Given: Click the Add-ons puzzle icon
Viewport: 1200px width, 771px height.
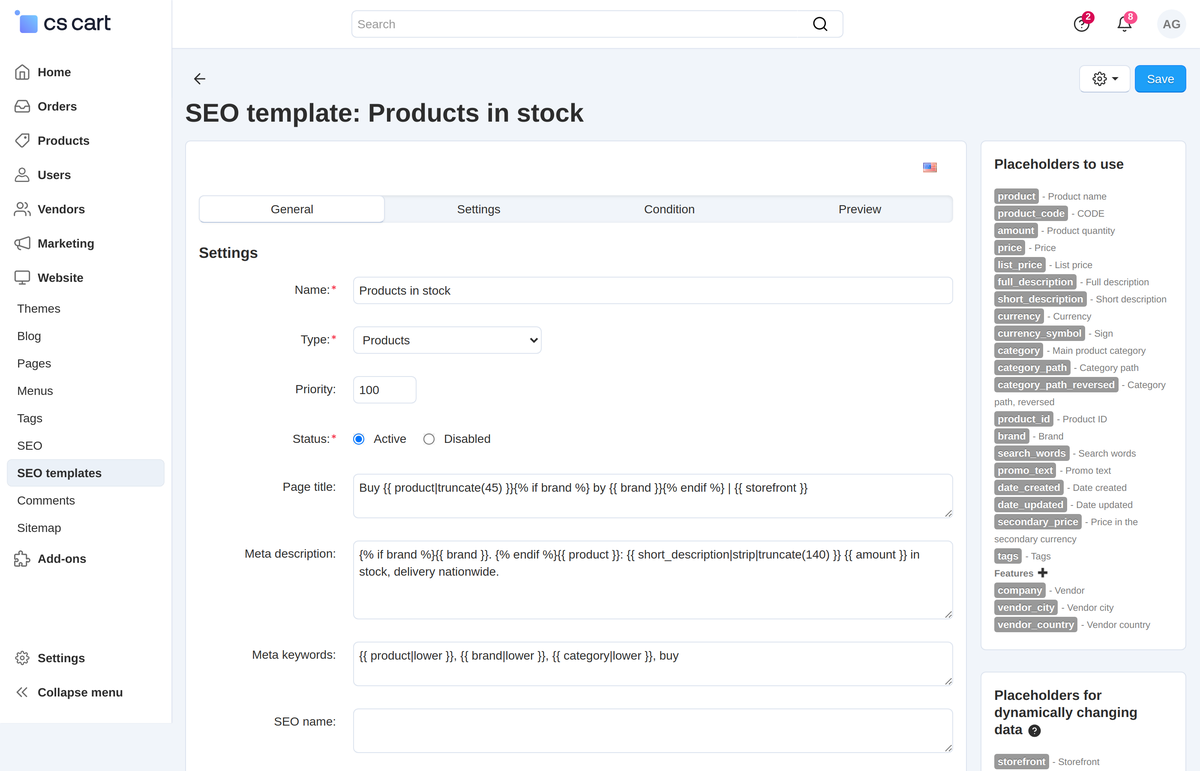Looking at the screenshot, I should pyautogui.click(x=22, y=559).
